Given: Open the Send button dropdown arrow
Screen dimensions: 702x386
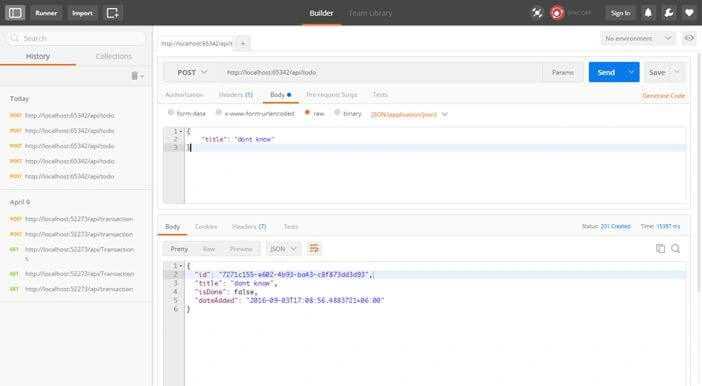Looking at the screenshot, I should tap(631, 72).
